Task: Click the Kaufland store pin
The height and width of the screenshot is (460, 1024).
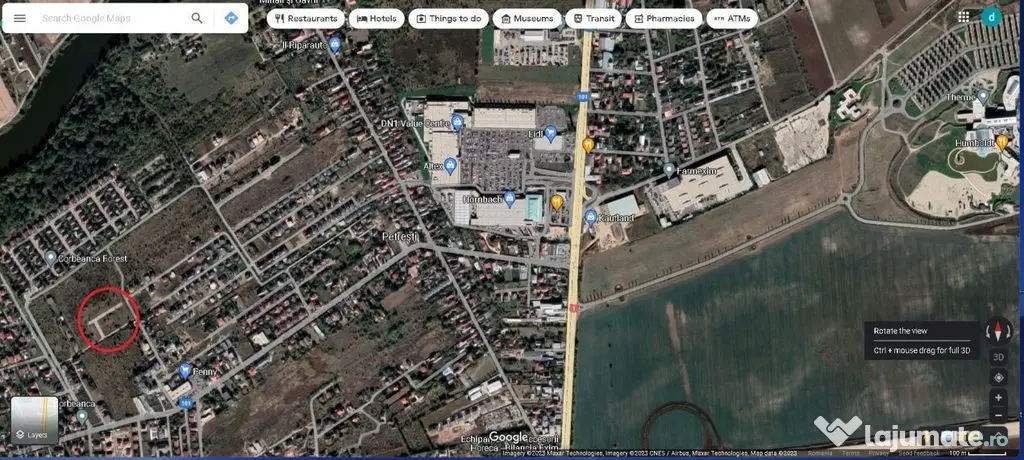Action: [x=590, y=217]
